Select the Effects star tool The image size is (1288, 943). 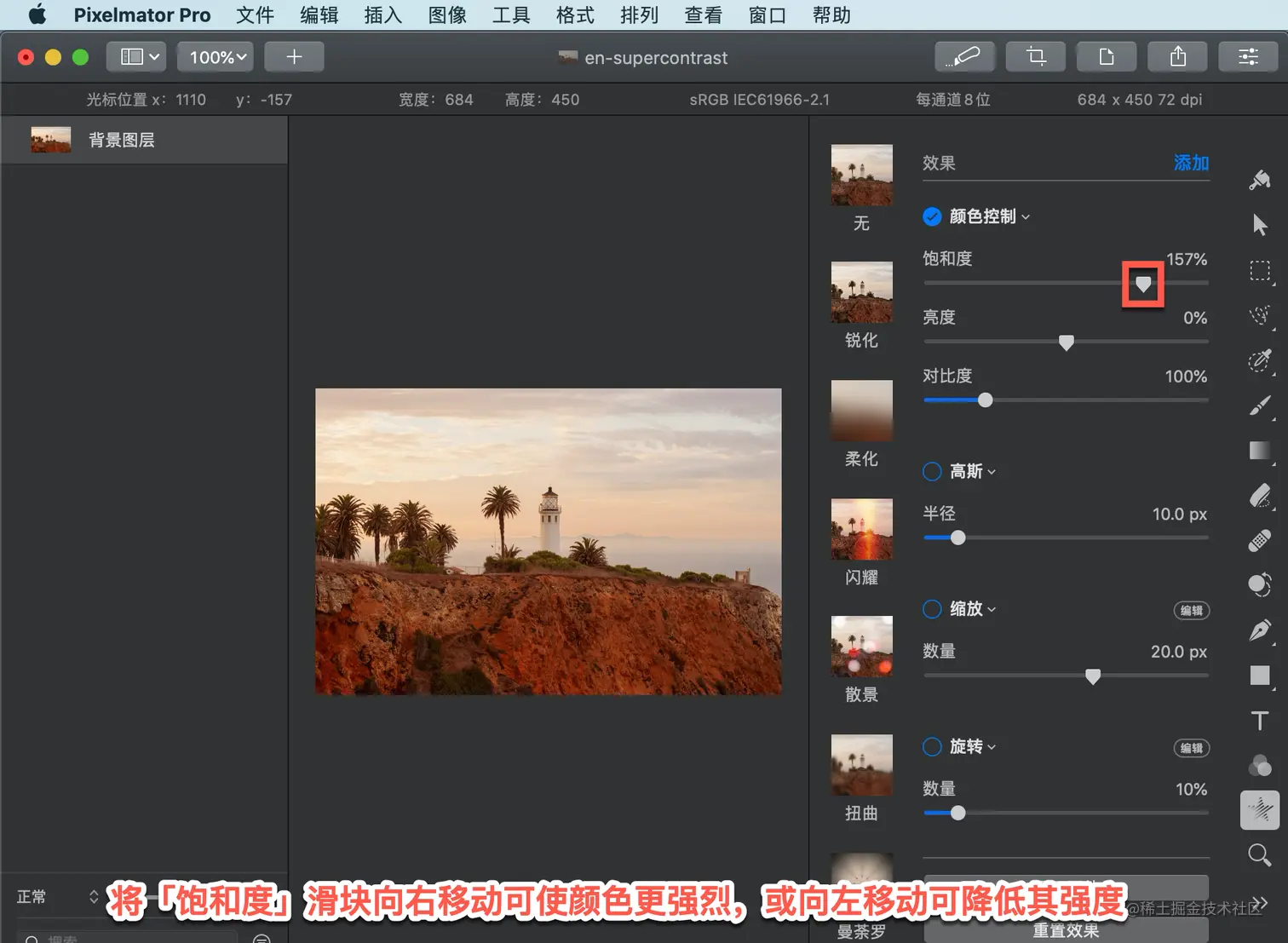pyautogui.click(x=1260, y=809)
